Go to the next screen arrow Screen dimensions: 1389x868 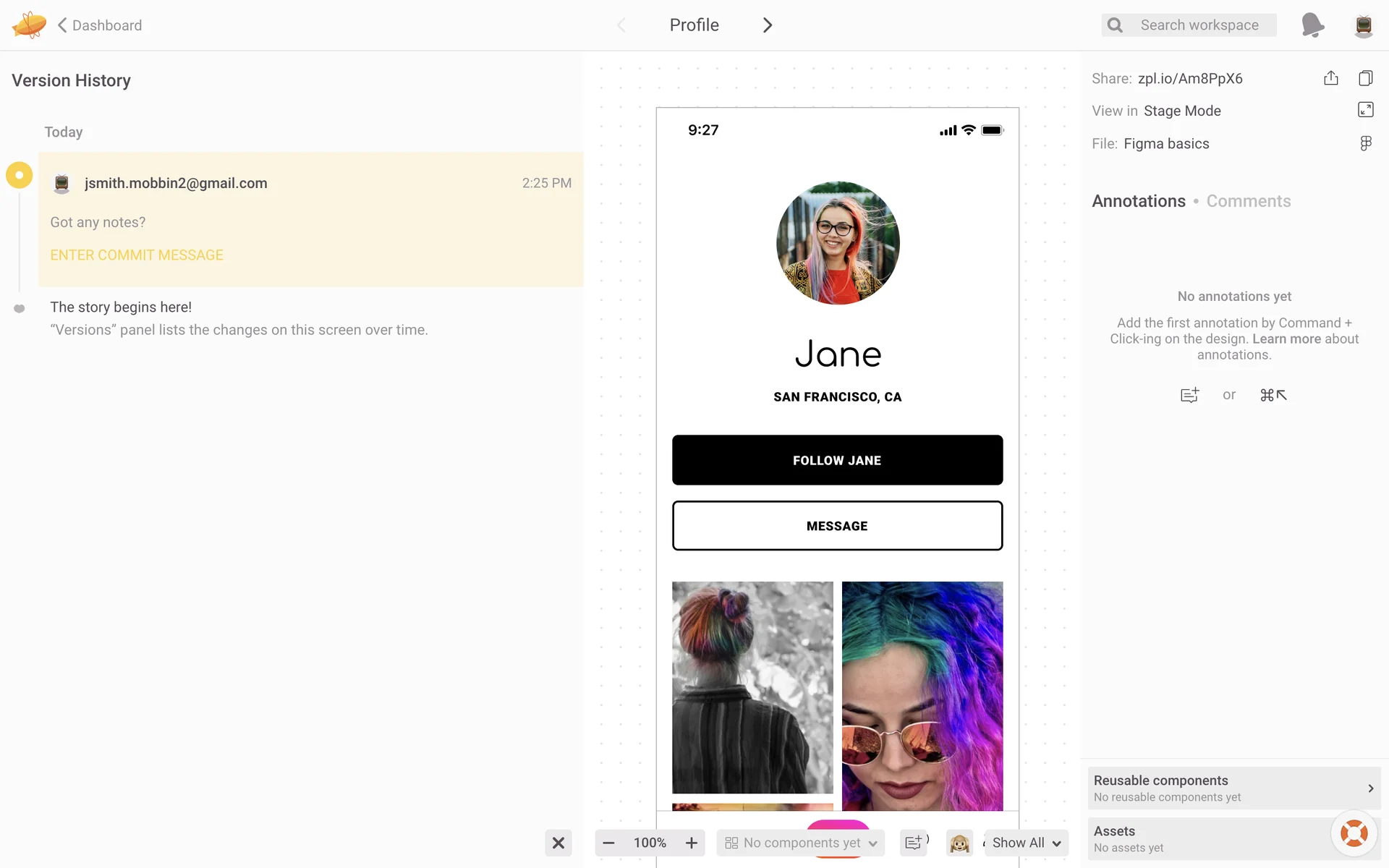coord(768,25)
